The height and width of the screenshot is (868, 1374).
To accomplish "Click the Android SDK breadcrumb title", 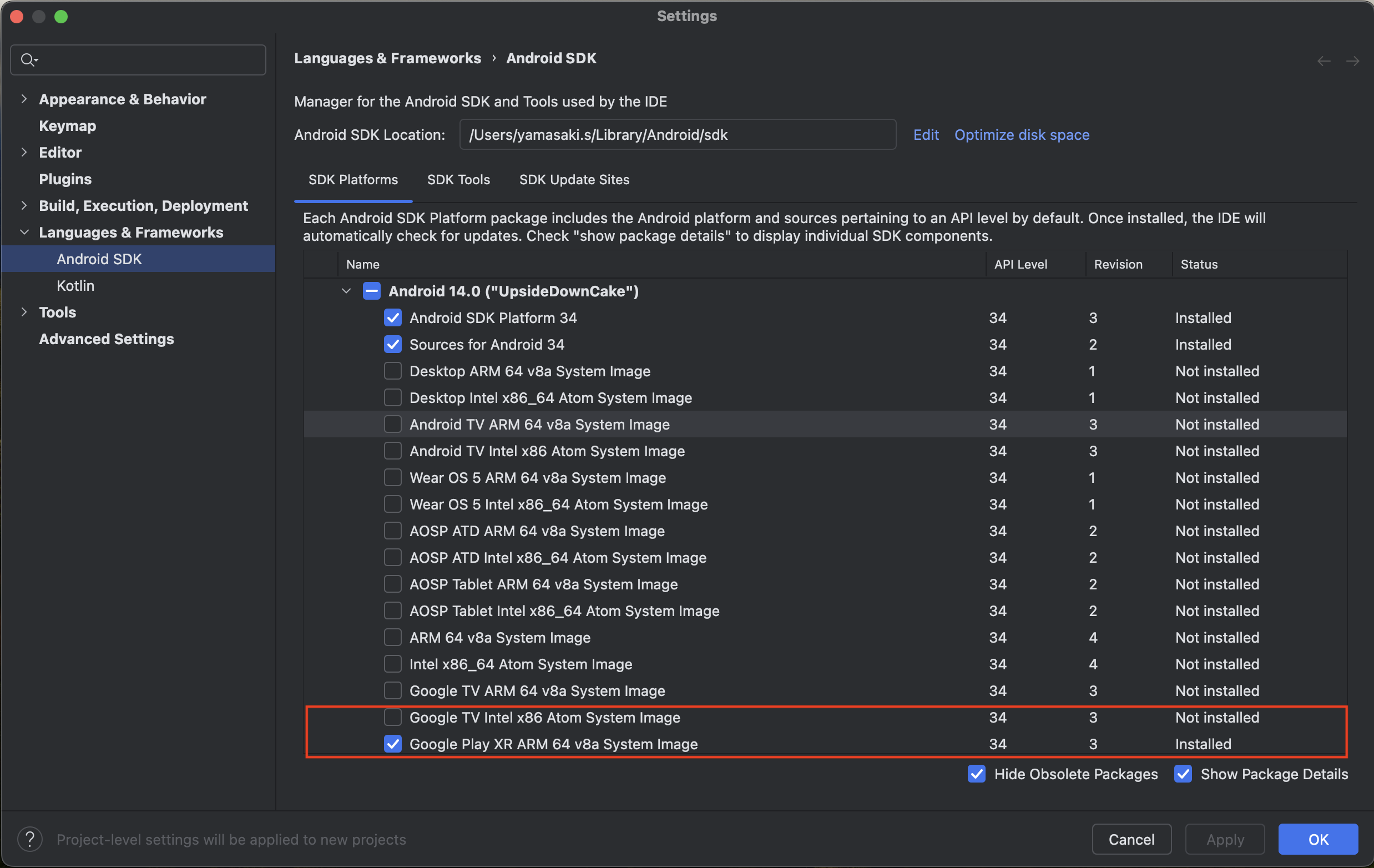I will 550,58.
